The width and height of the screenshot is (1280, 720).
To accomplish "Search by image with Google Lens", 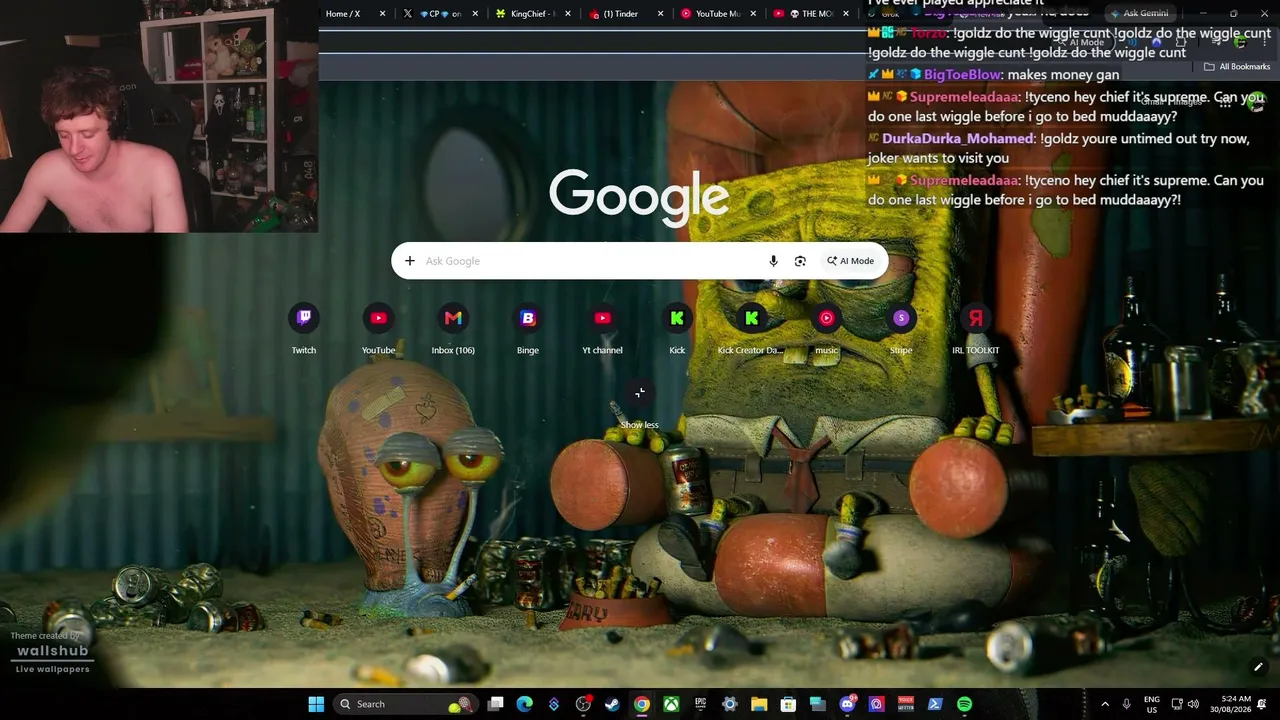I will tap(800, 261).
